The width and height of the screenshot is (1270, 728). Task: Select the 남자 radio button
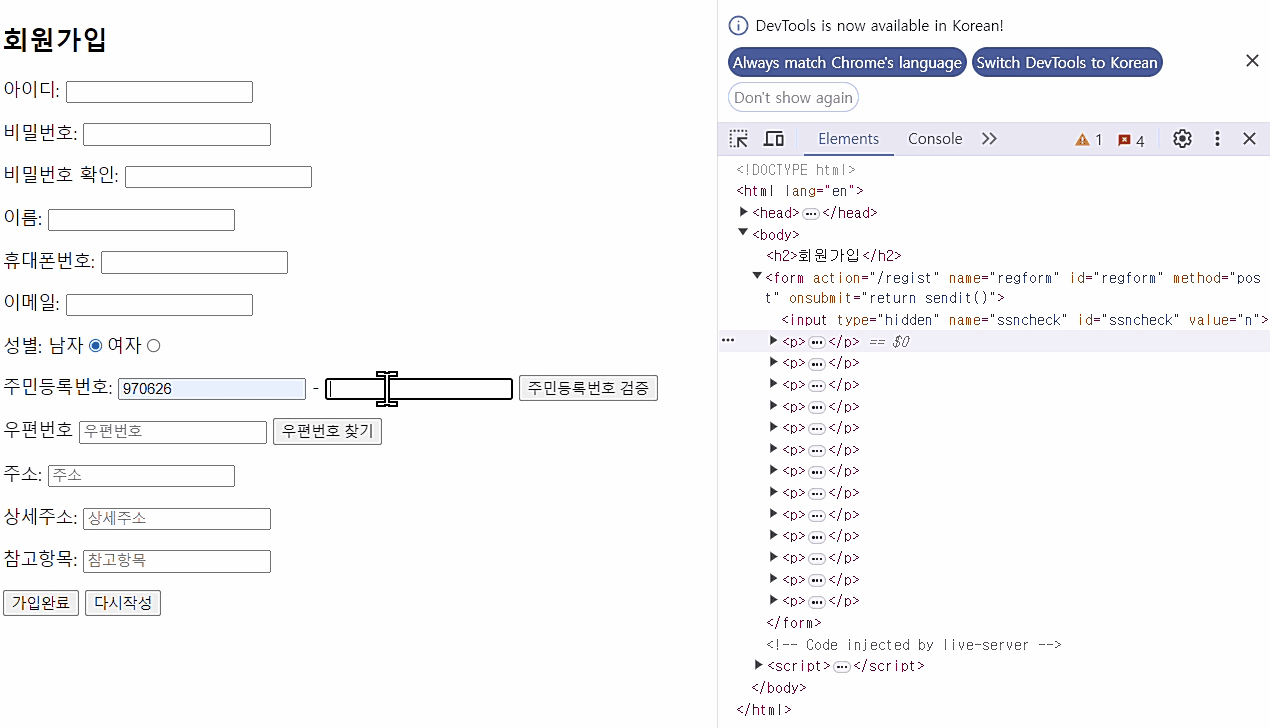click(96, 346)
